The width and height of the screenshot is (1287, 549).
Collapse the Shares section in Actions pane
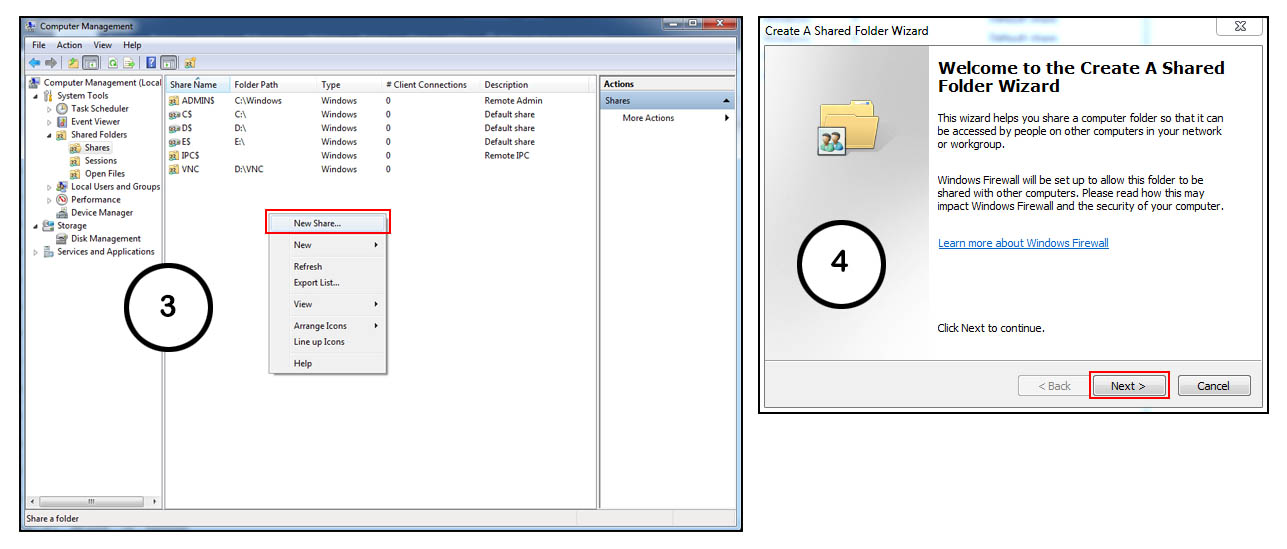[726, 101]
